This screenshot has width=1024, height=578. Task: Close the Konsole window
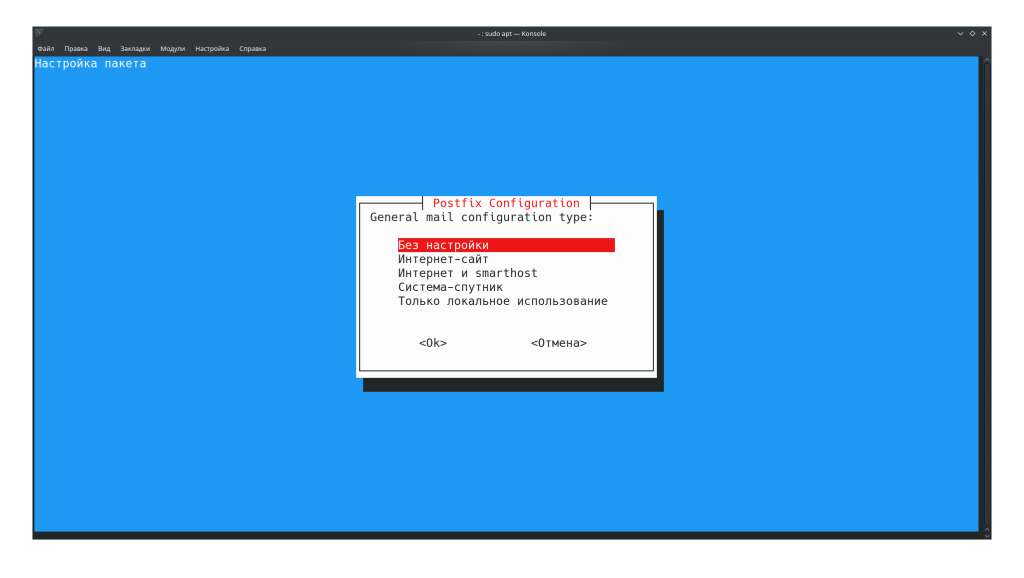point(985,33)
